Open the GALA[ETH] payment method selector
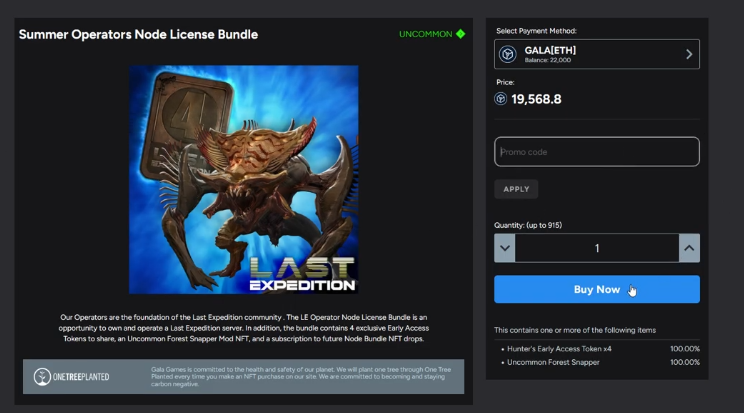Image resolution: width=744 pixels, height=413 pixels. [x=596, y=54]
